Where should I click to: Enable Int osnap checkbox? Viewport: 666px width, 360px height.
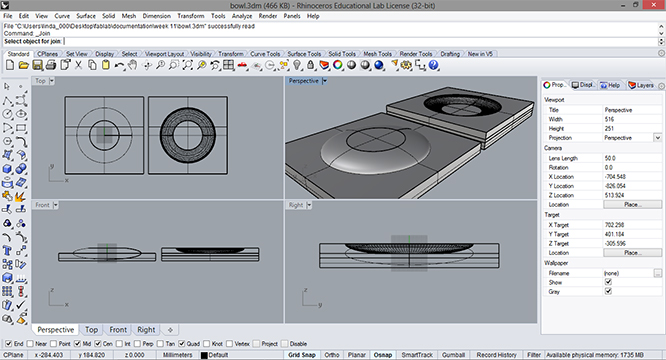click(x=119, y=343)
